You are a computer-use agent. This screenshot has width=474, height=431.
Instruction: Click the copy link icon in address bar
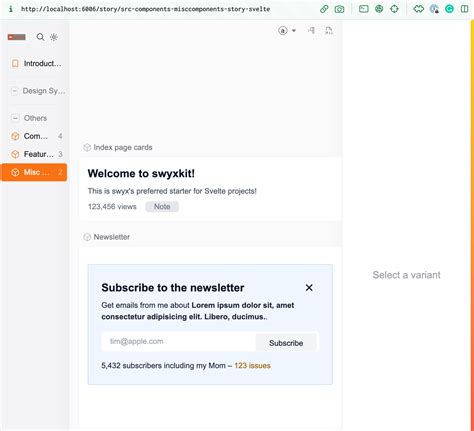324,9
